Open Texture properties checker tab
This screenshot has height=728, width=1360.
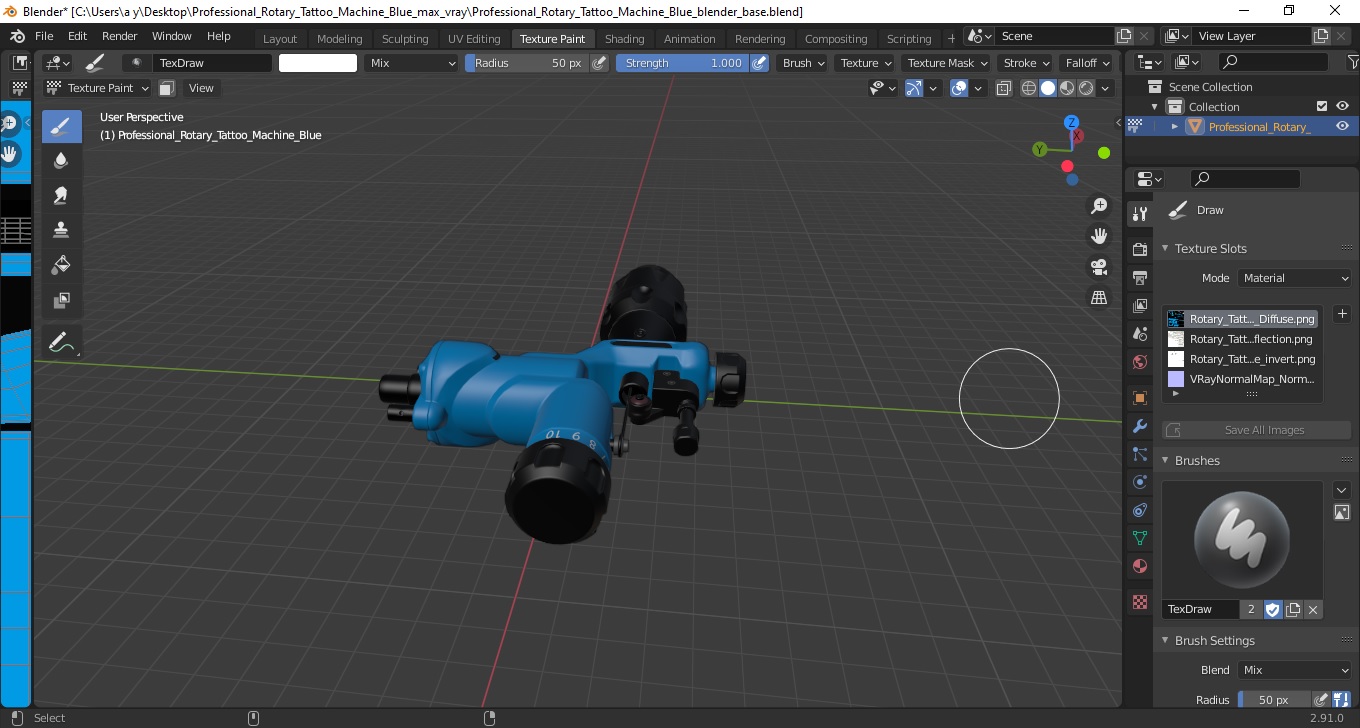coord(1139,602)
